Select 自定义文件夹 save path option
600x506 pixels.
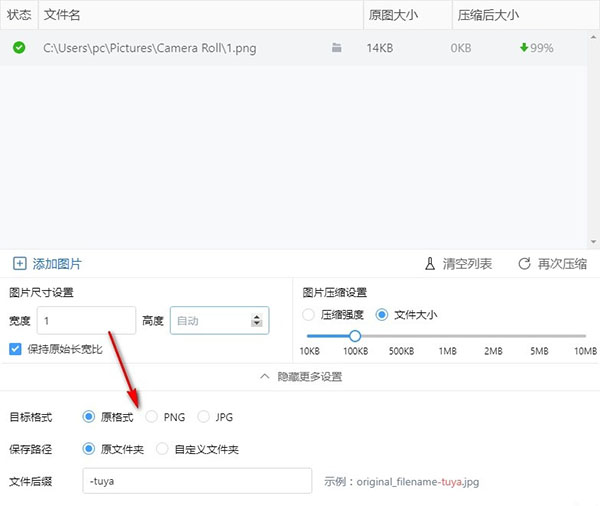[166, 449]
